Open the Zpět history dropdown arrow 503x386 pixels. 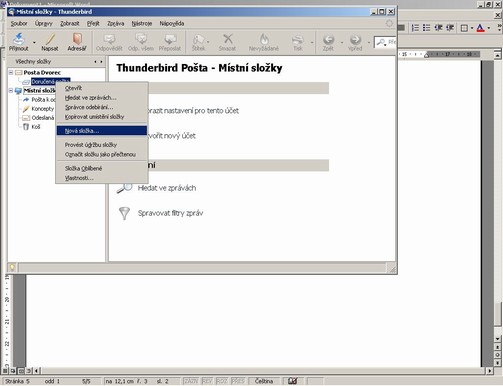coord(342,43)
